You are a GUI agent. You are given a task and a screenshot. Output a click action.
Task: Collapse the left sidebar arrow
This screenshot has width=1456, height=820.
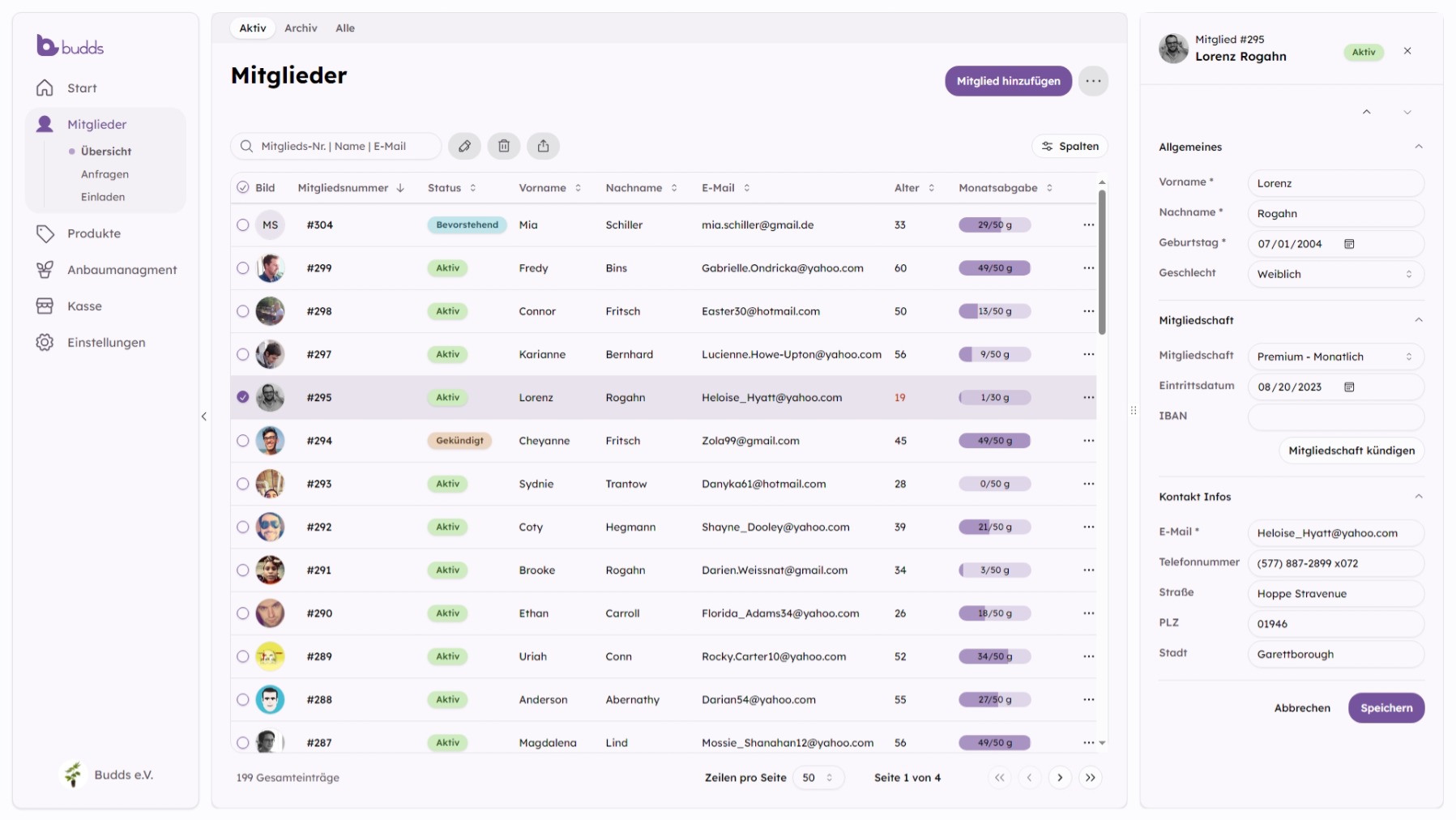[204, 416]
